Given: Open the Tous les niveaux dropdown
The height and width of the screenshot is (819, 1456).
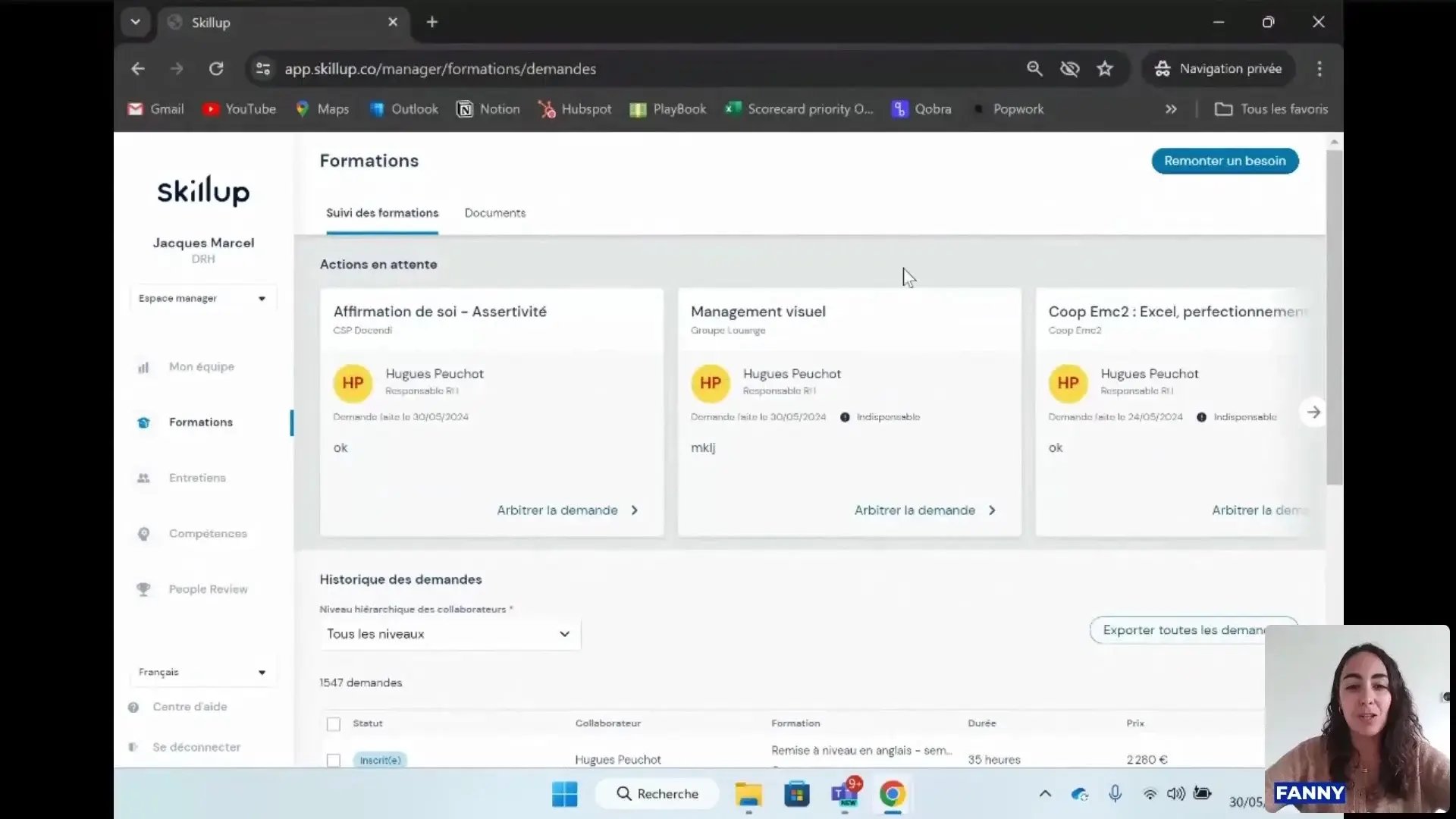Looking at the screenshot, I should (450, 634).
